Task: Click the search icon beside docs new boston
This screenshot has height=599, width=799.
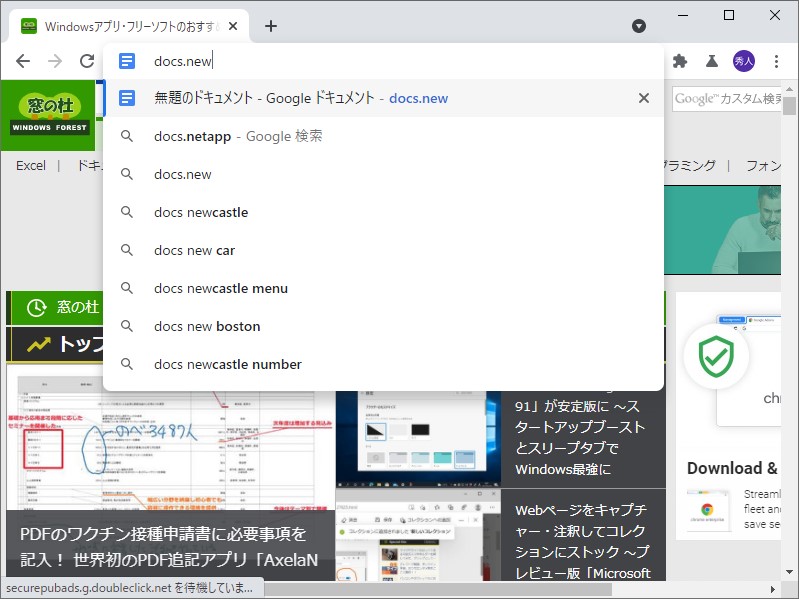Action: (127, 326)
